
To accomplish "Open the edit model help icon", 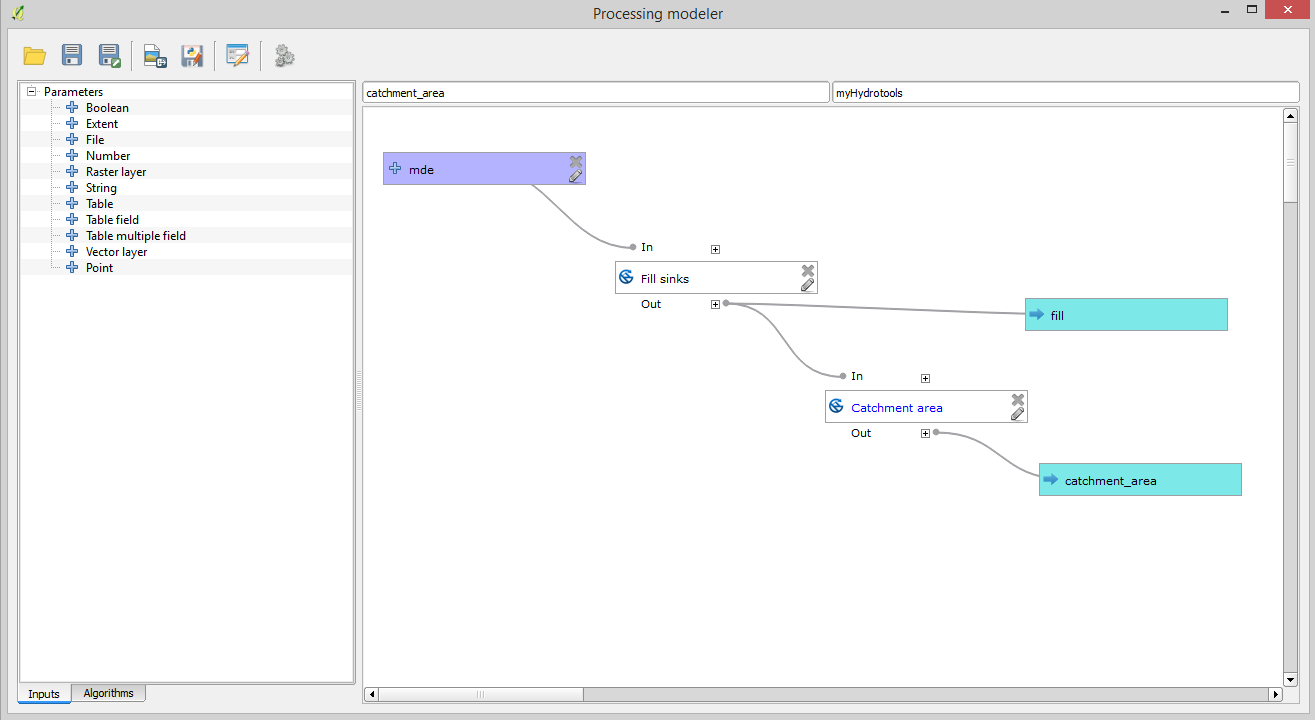I will point(237,56).
